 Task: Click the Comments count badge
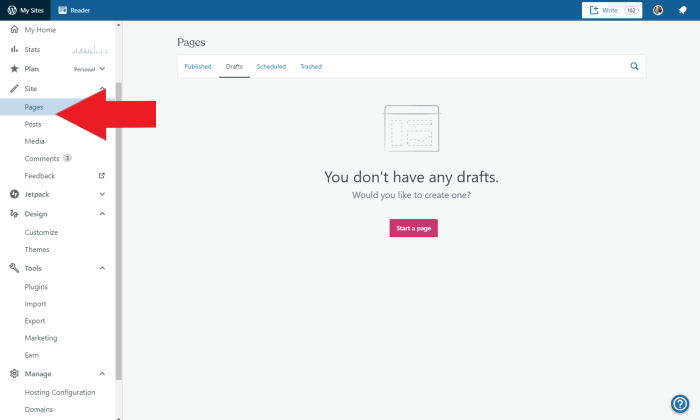click(67, 158)
